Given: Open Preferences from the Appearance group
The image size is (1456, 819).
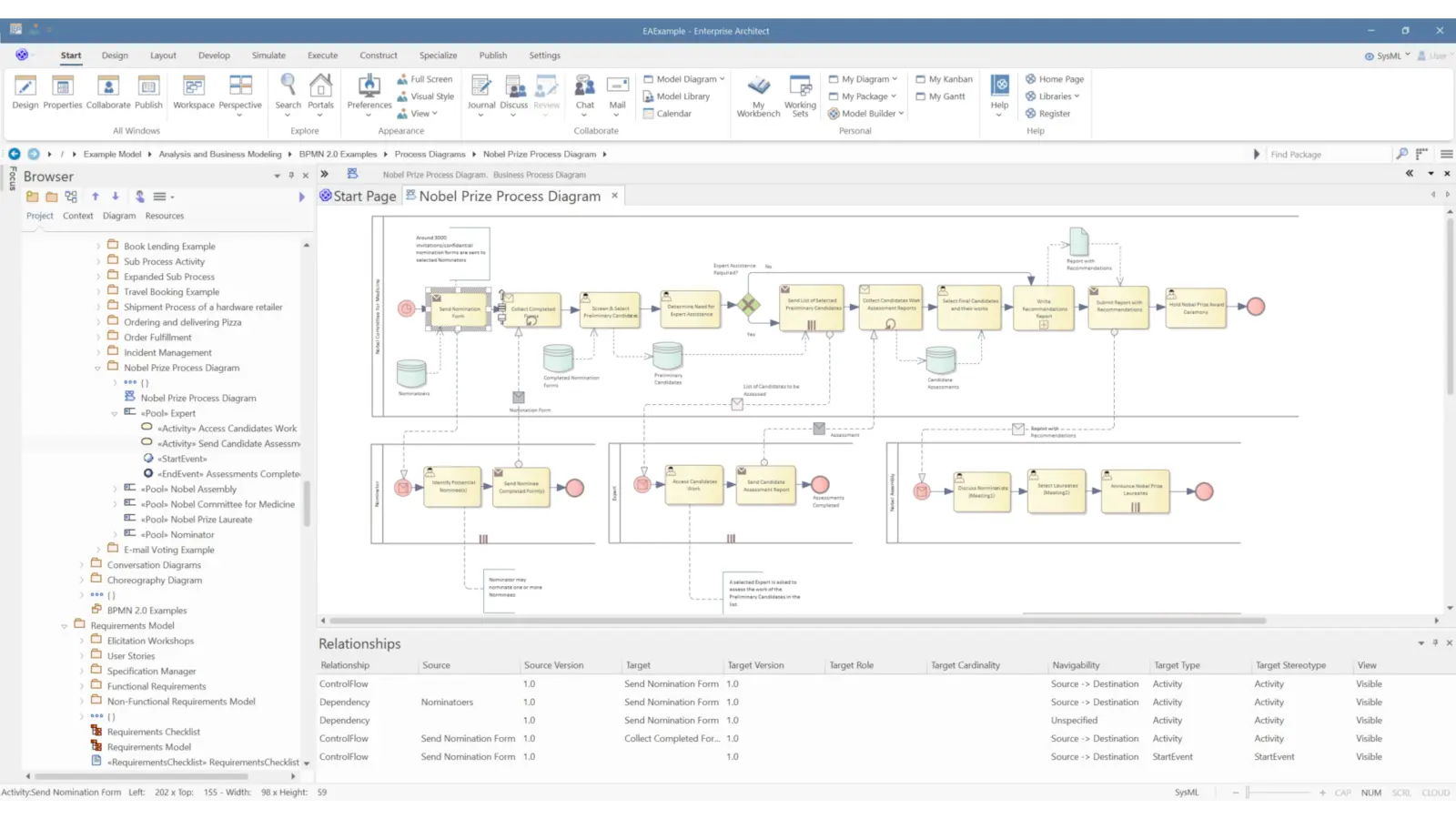Looking at the screenshot, I should click(369, 95).
